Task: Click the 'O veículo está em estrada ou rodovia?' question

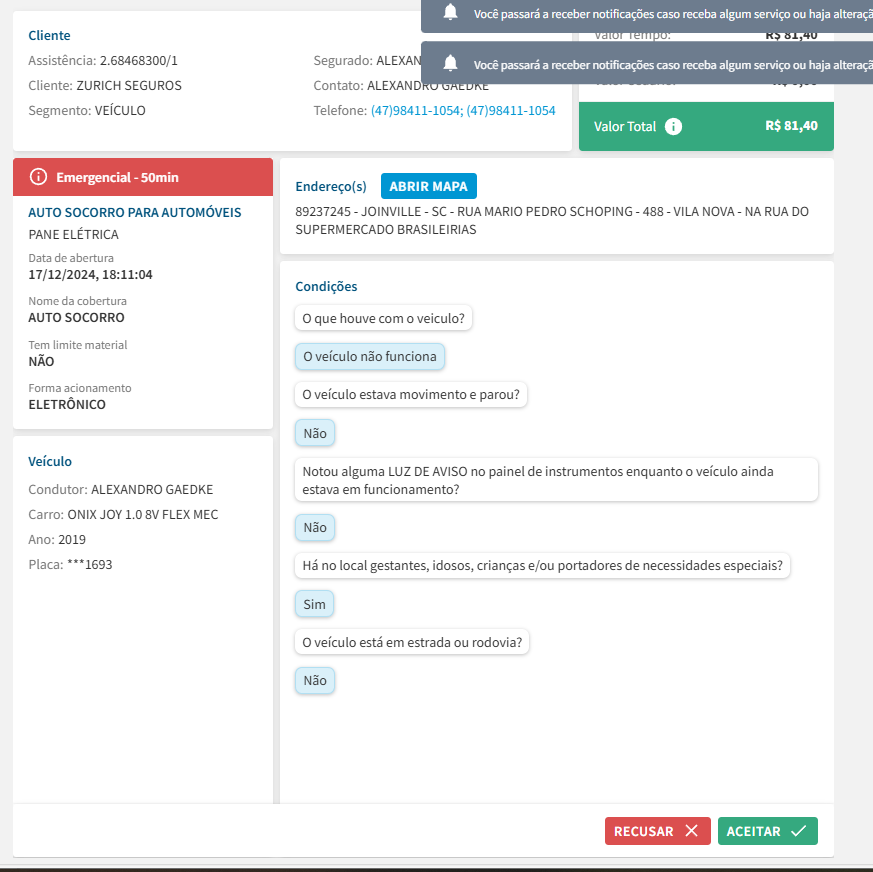Action: [412, 642]
